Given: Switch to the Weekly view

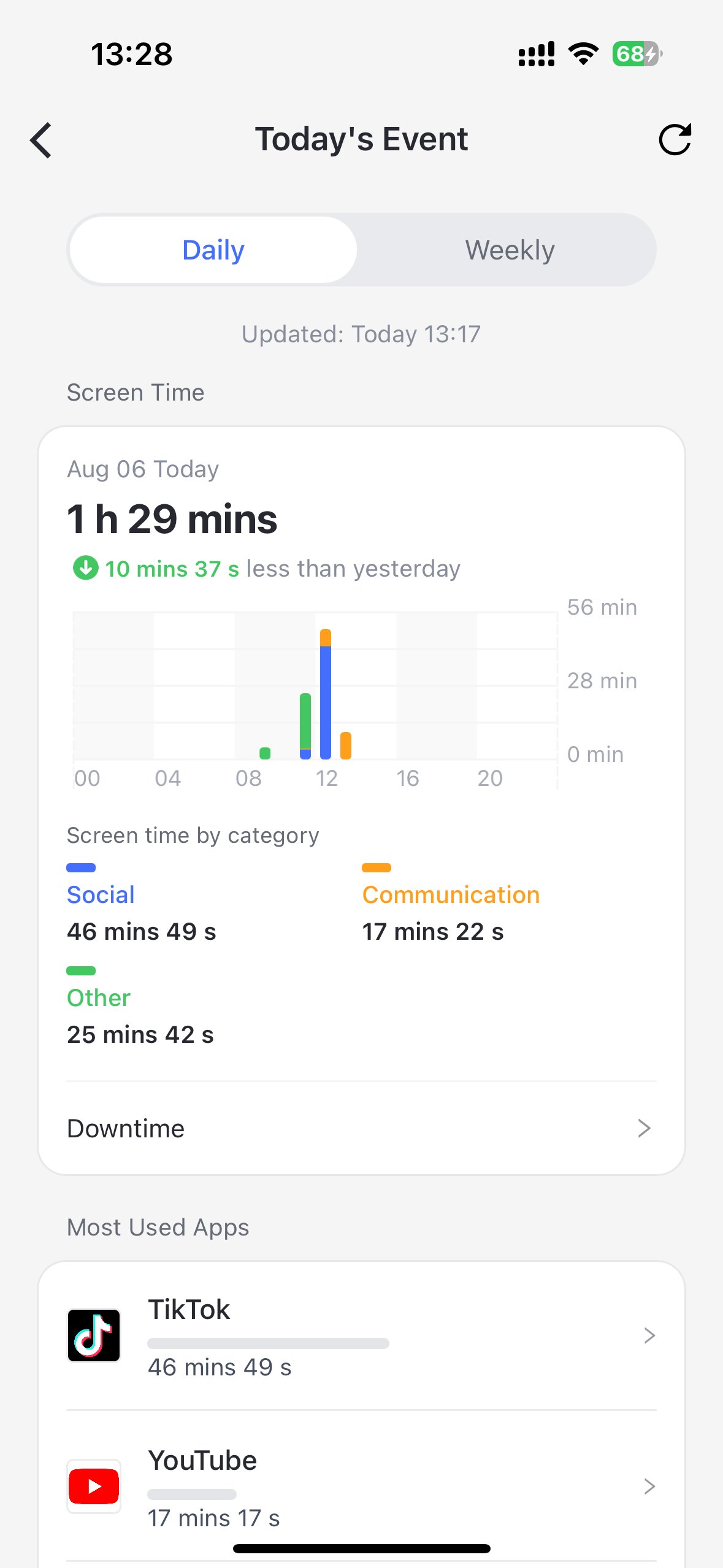Looking at the screenshot, I should pyautogui.click(x=510, y=250).
